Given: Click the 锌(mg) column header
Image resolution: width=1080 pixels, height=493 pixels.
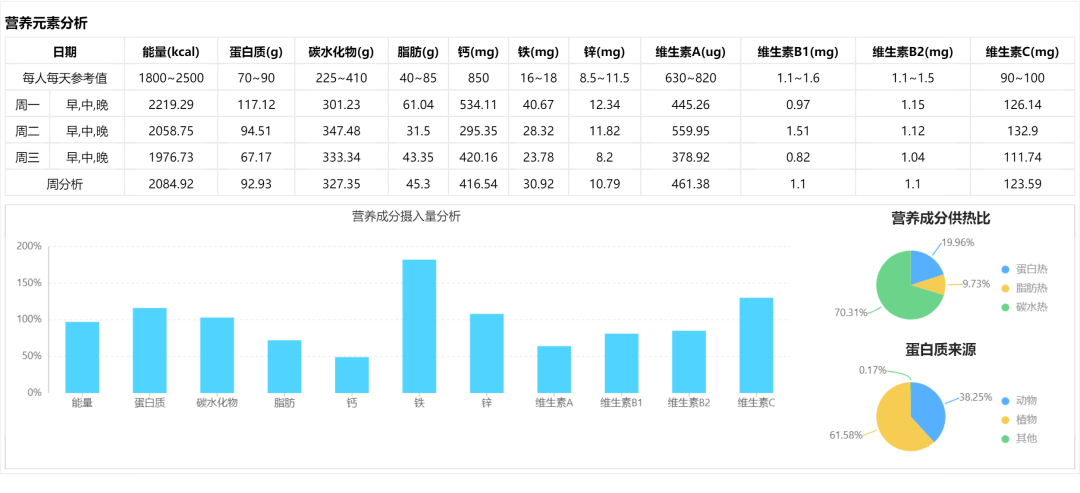Looking at the screenshot, I should coord(604,51).
